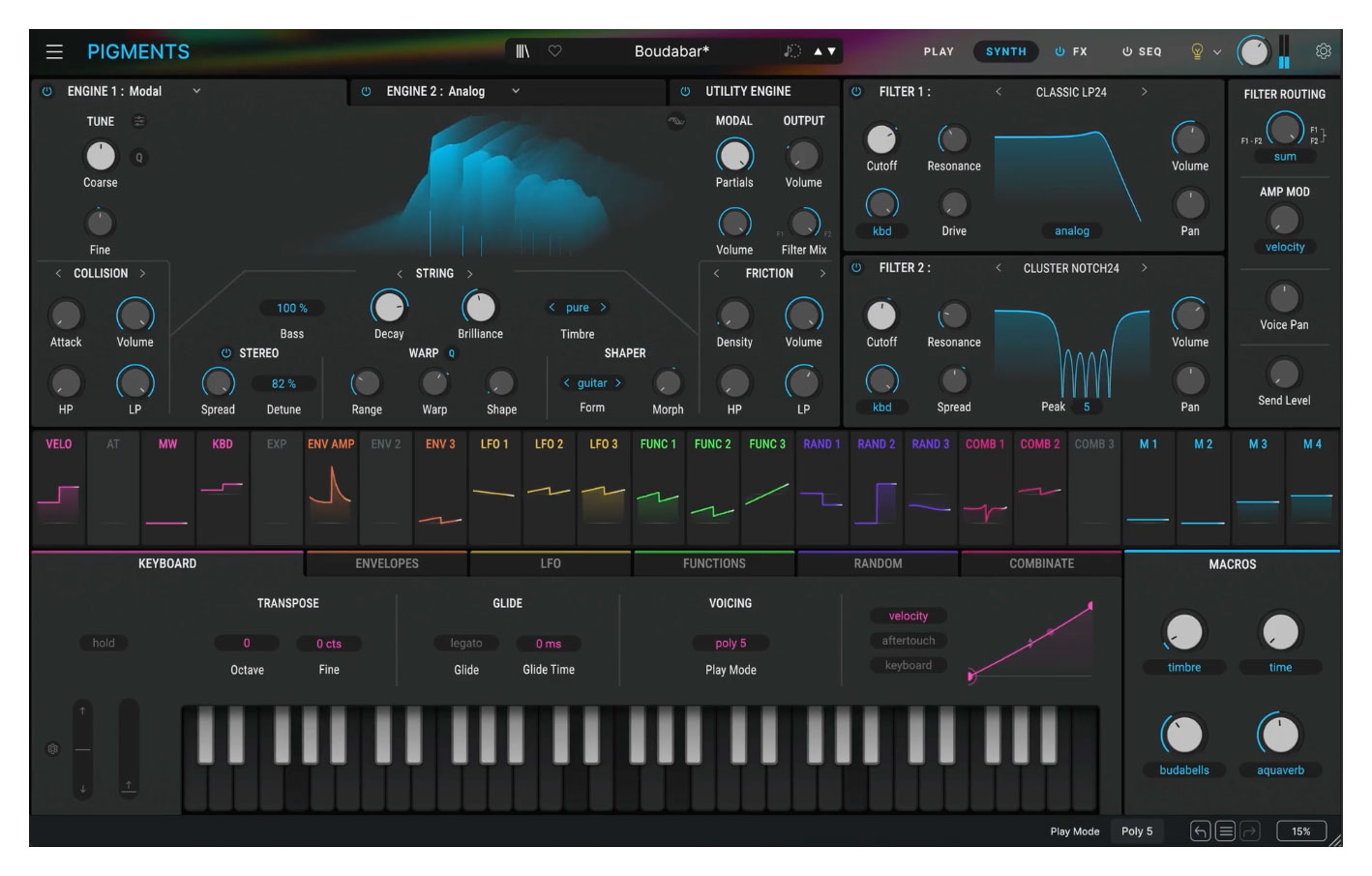Click the tune quantize Q button

(x=139, y=158)
